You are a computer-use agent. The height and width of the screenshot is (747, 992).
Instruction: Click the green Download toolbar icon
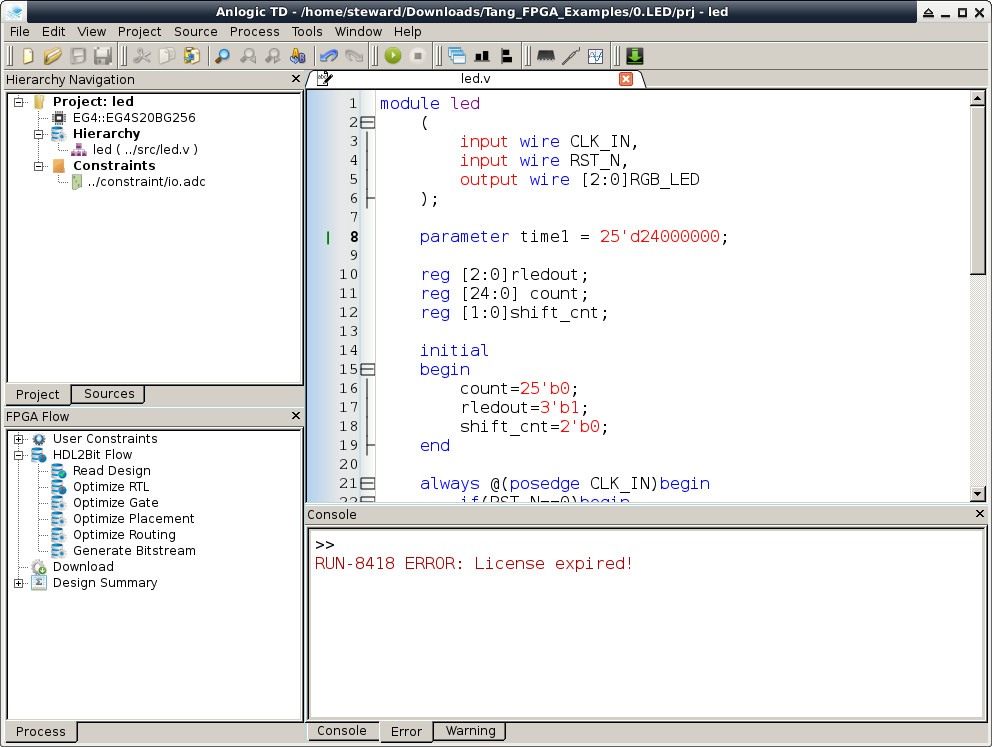[x=635, y=56]
